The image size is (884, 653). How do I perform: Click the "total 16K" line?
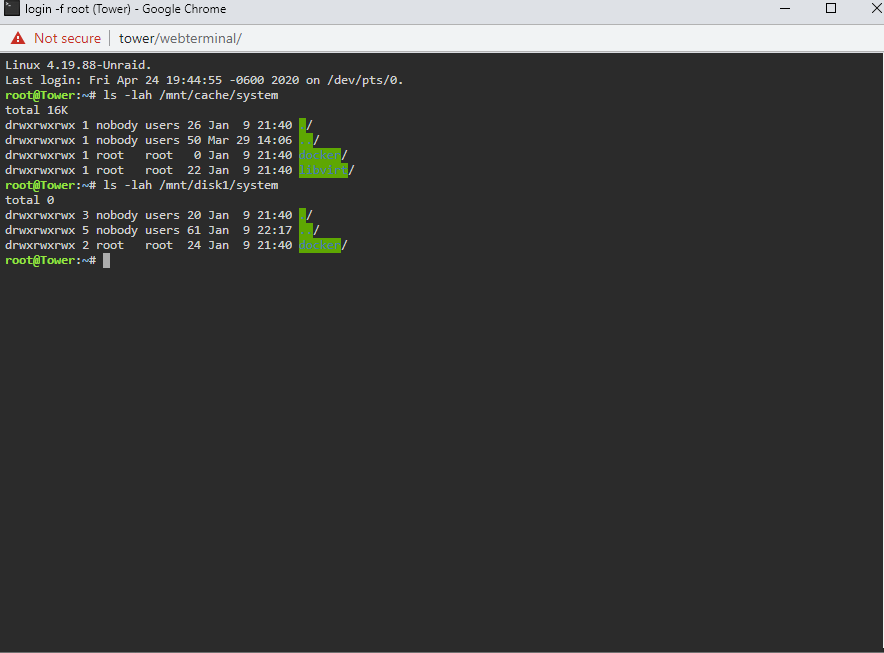tap(37, 110)
